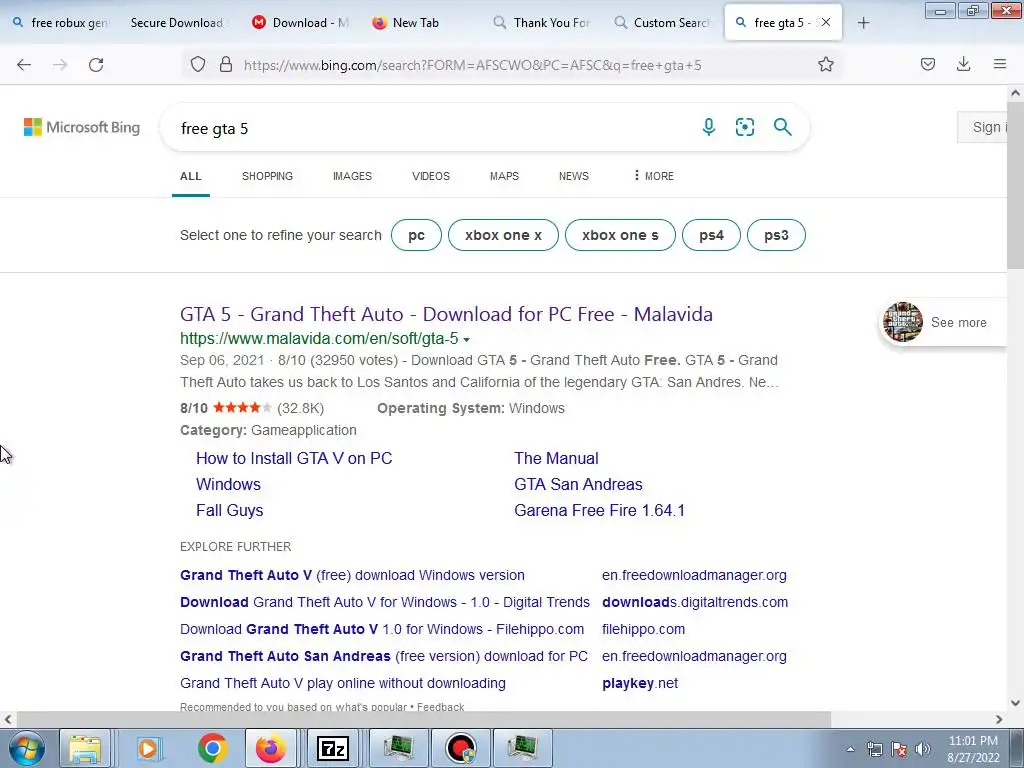Open 'How to Install GTA V on PC'
This screenshot has width=1024, height=768.
[x=294, y=458]
